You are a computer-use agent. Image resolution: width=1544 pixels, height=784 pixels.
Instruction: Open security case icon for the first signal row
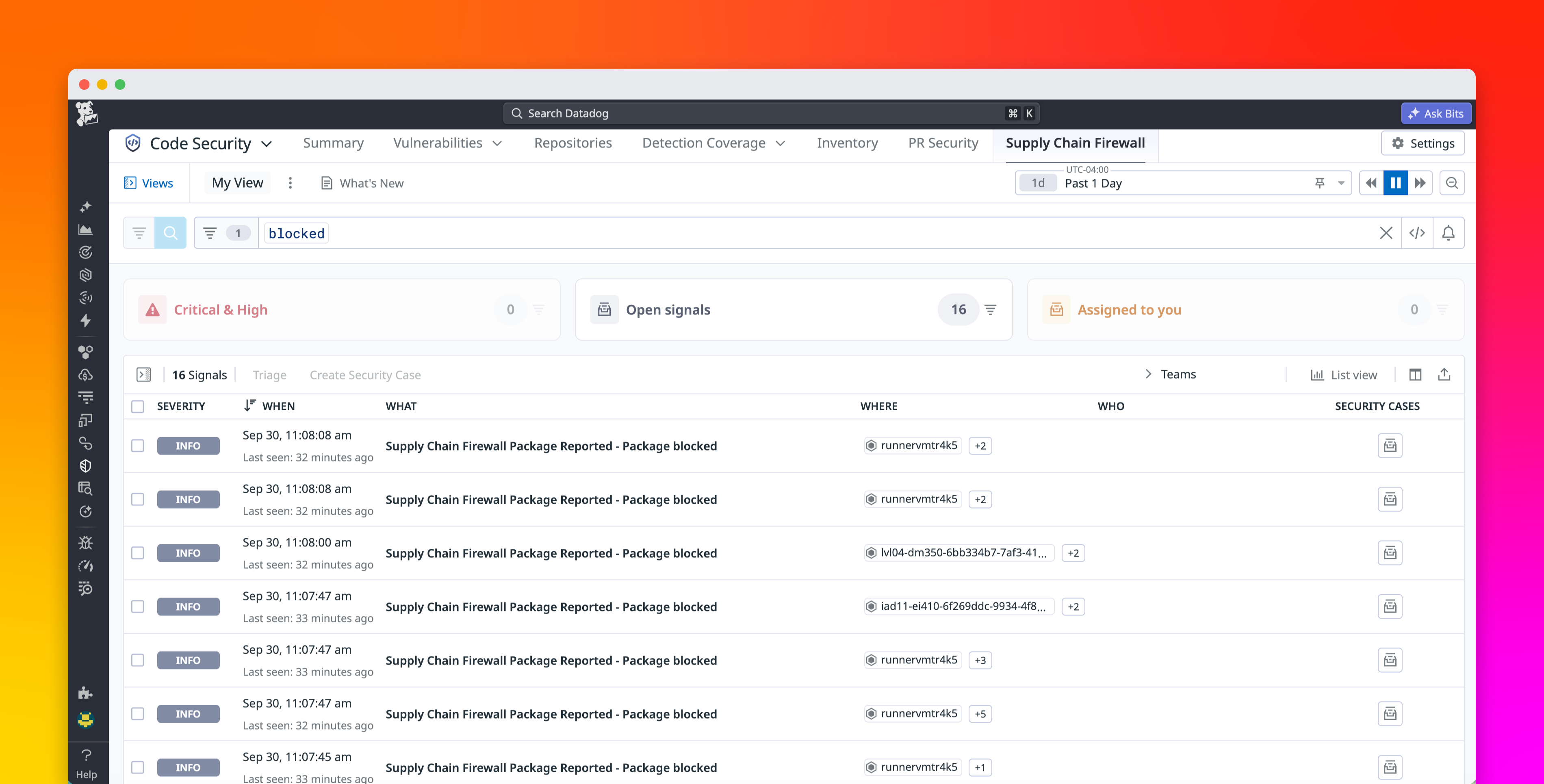(1390, 445)
